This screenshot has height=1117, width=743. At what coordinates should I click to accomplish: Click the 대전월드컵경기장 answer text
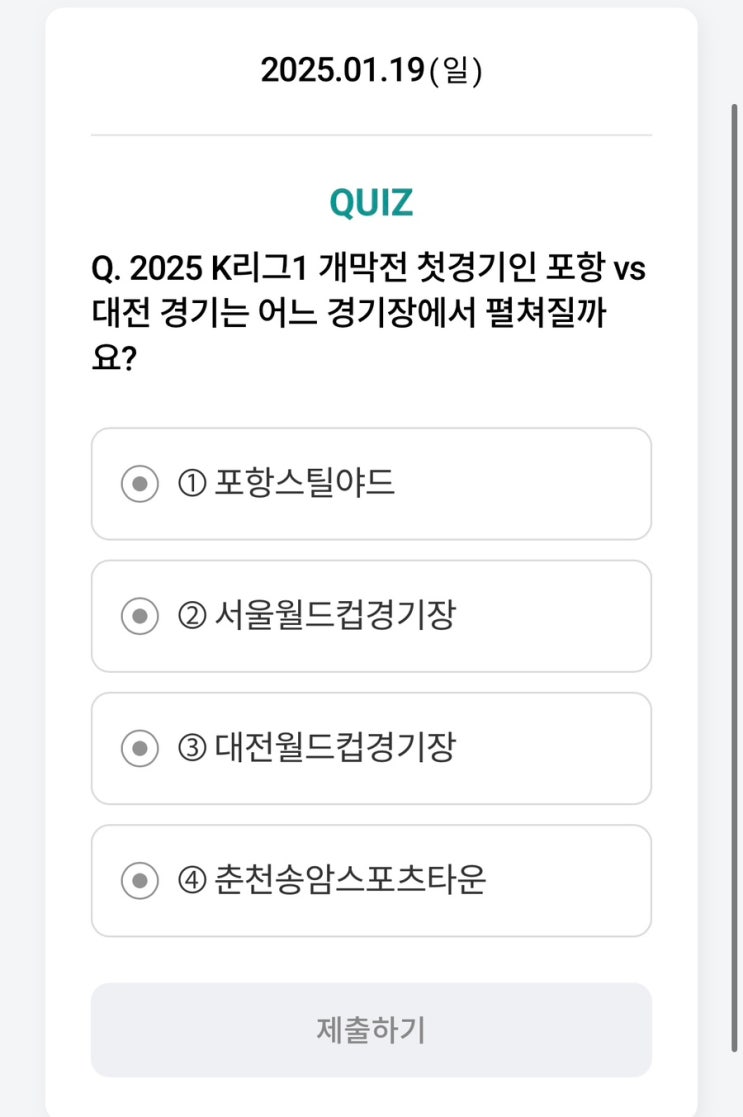pyautogui.click(x=335, y=748)
